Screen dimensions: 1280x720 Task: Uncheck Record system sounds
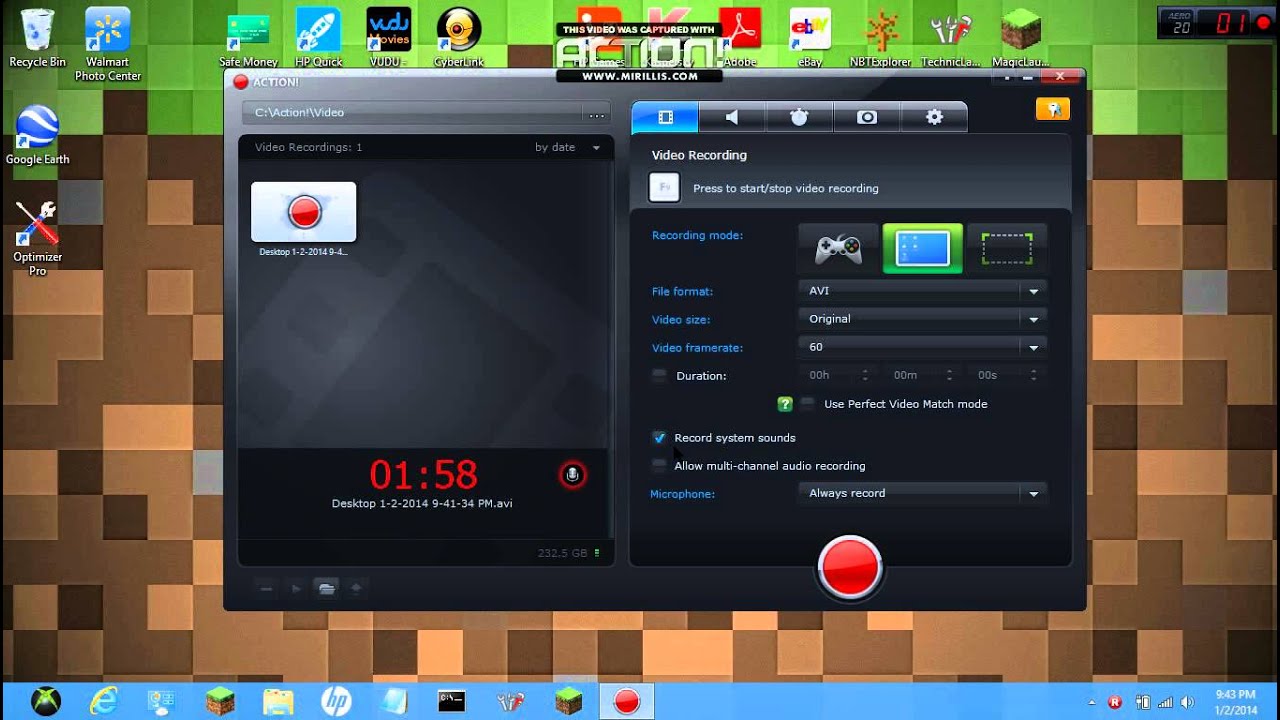point(659,437)
